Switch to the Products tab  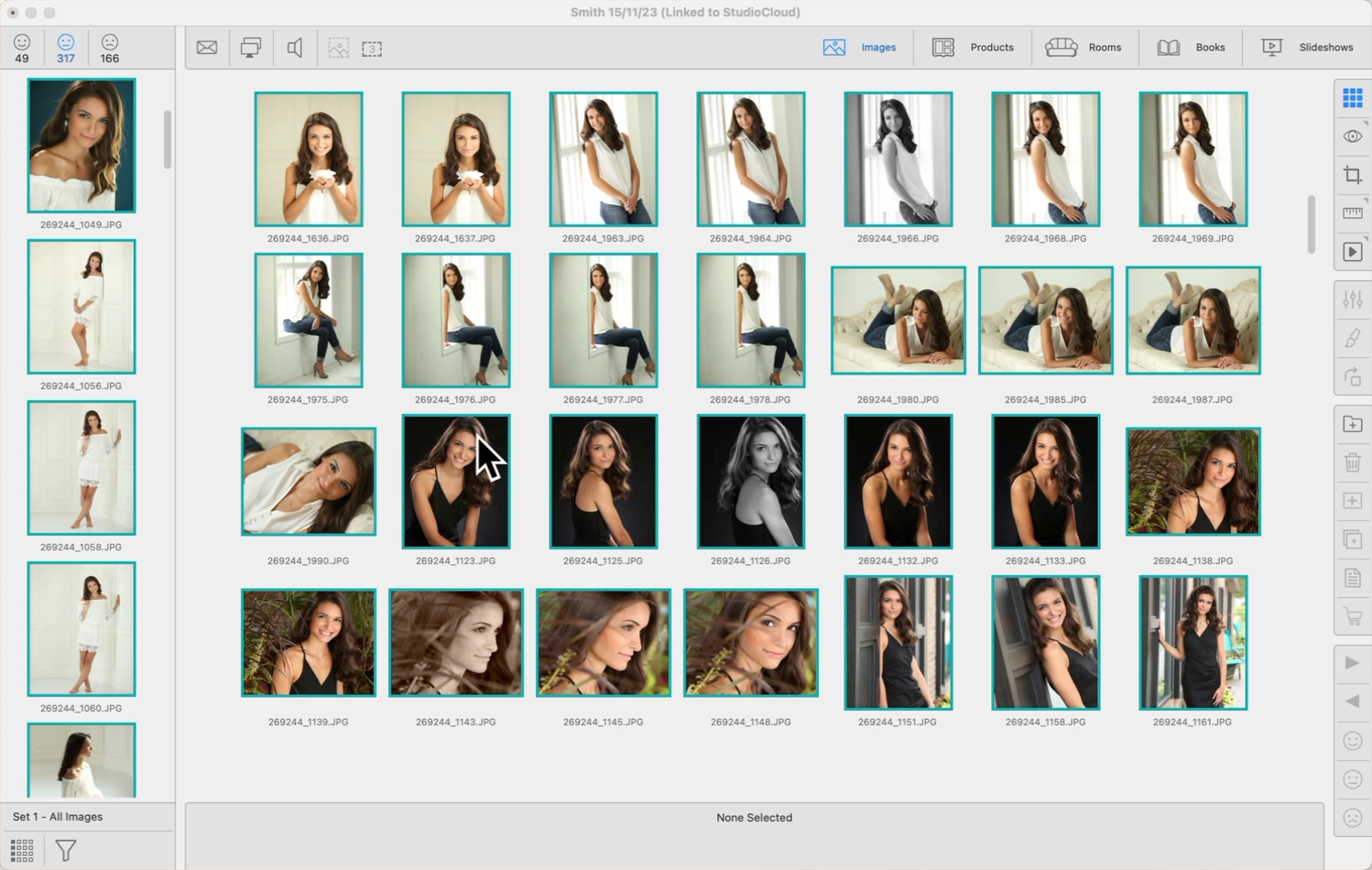[x=973, y=48]
